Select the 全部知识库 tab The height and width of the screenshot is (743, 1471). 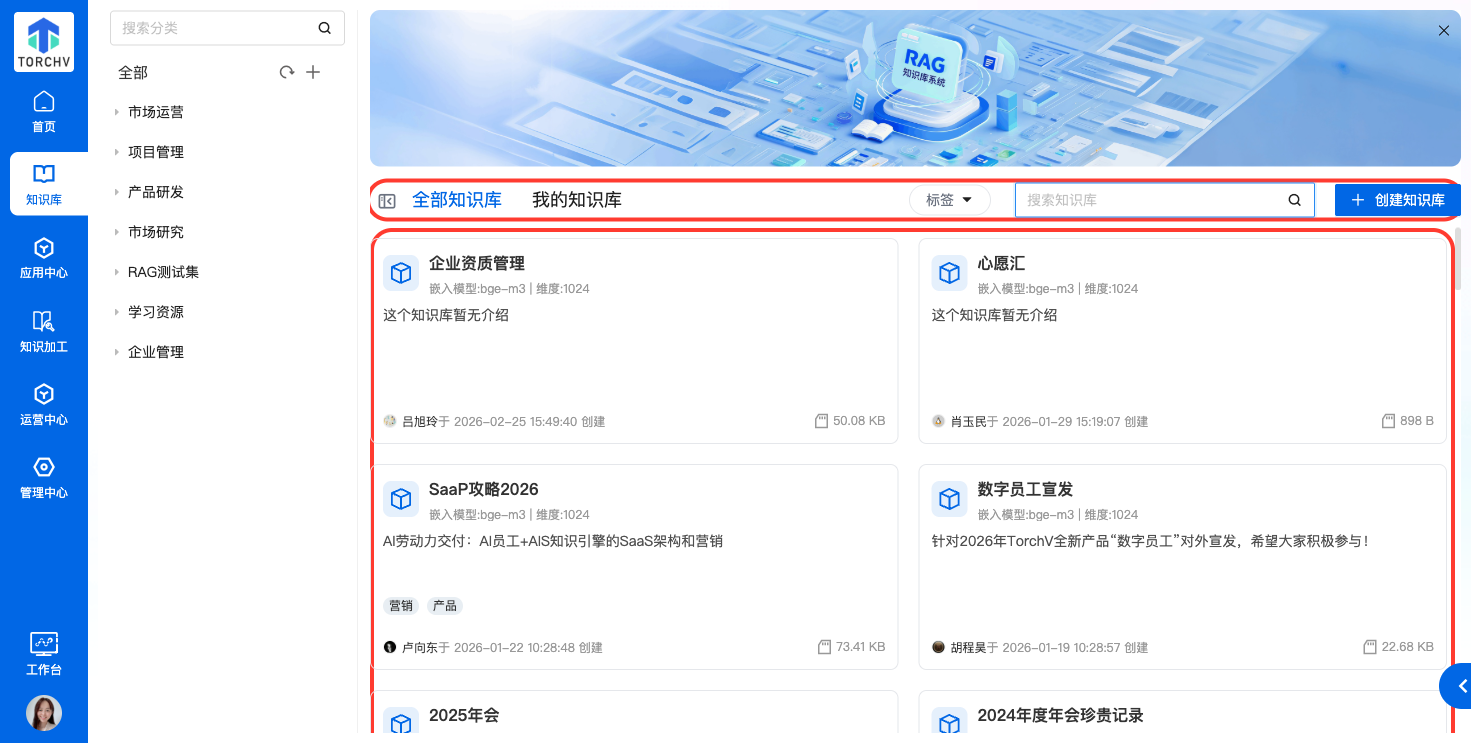pyautogui.click(x=457, y=200)
